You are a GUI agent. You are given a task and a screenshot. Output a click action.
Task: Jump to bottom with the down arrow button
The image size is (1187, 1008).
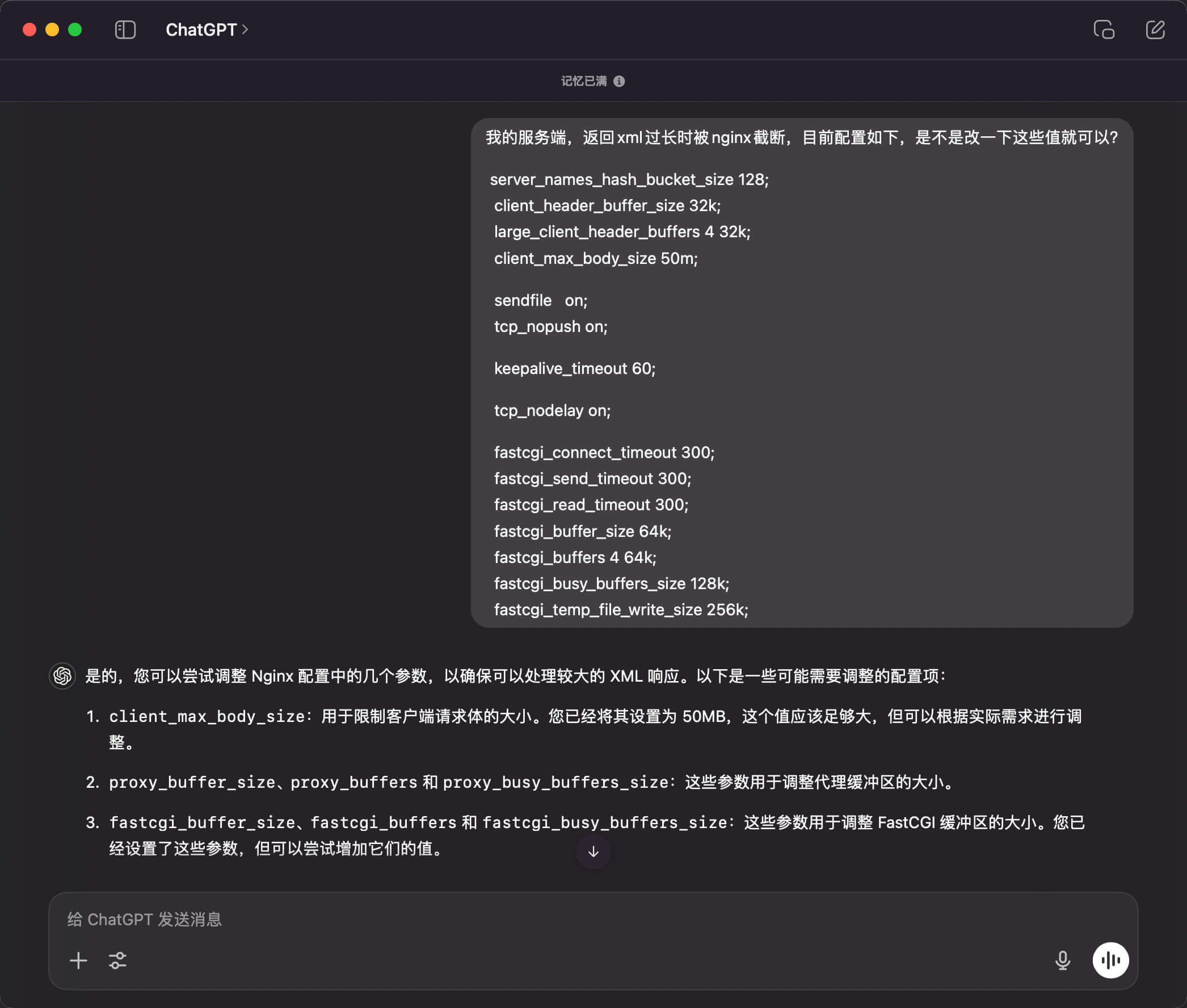click(x=593, y=851)
